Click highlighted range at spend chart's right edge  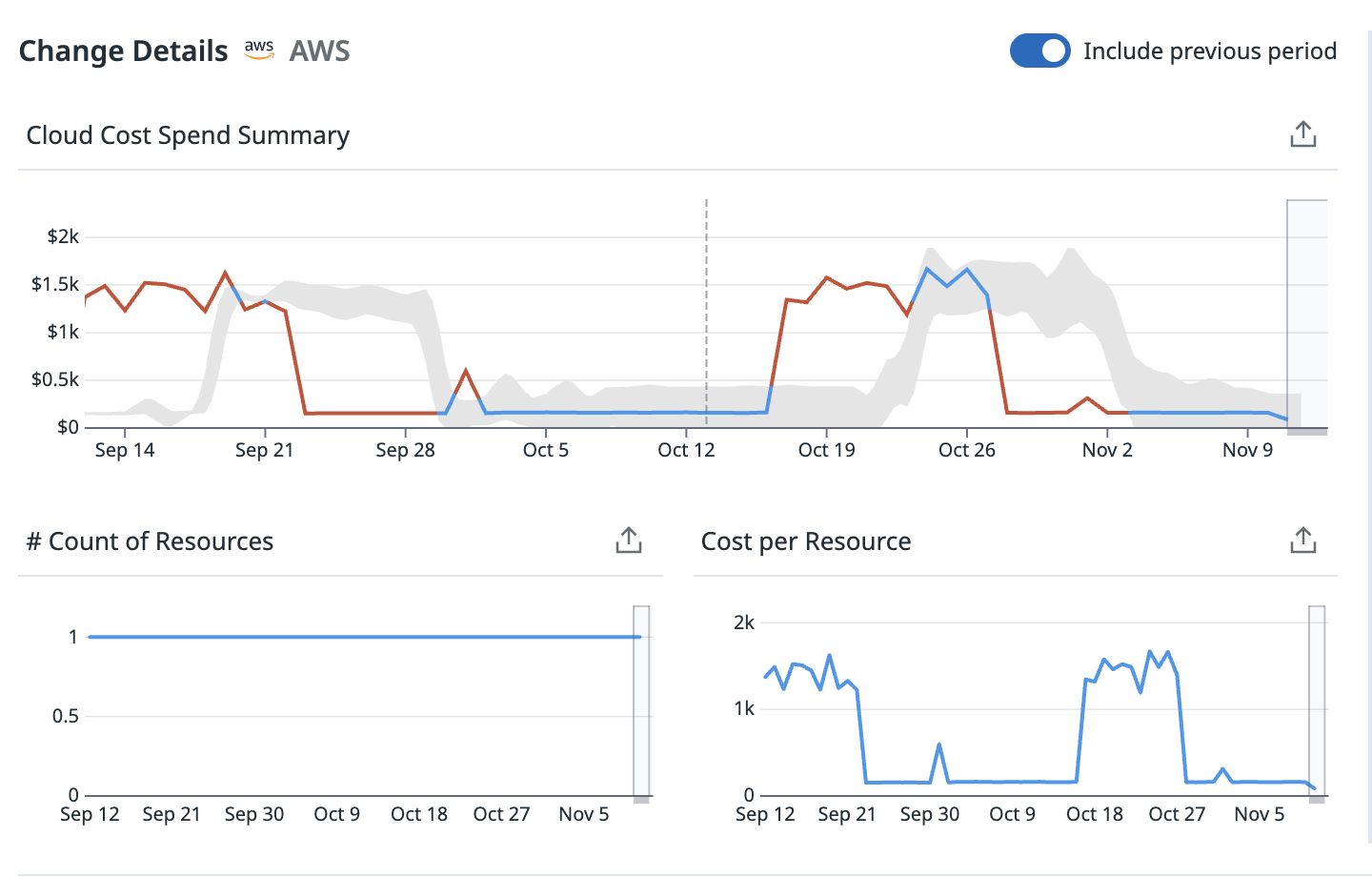click(x=1306, y=315)
